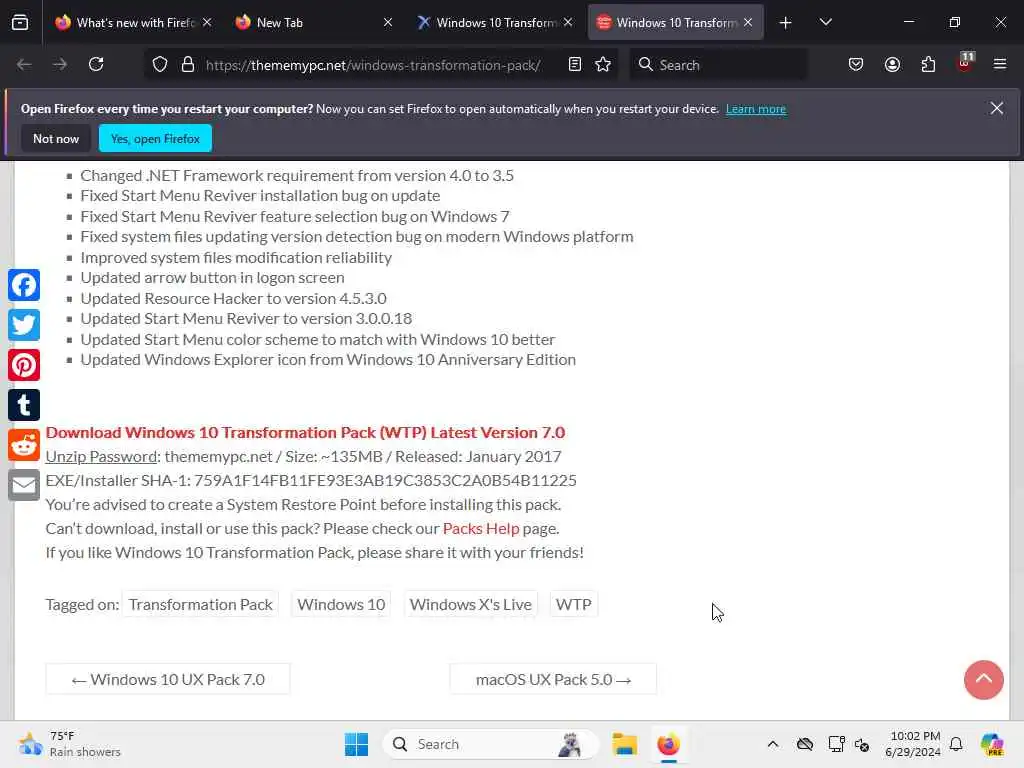Open uBlock extension icon with badge

[965, 63]
